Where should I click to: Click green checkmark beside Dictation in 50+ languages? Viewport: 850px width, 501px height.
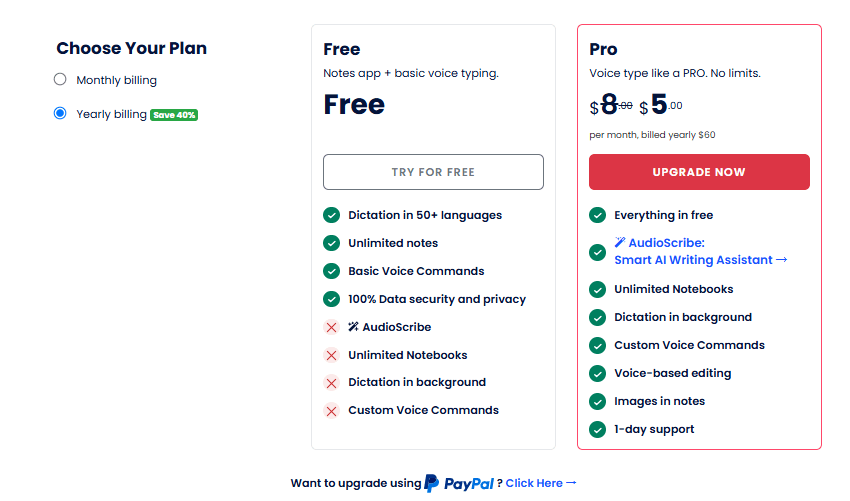click(331, 215)
